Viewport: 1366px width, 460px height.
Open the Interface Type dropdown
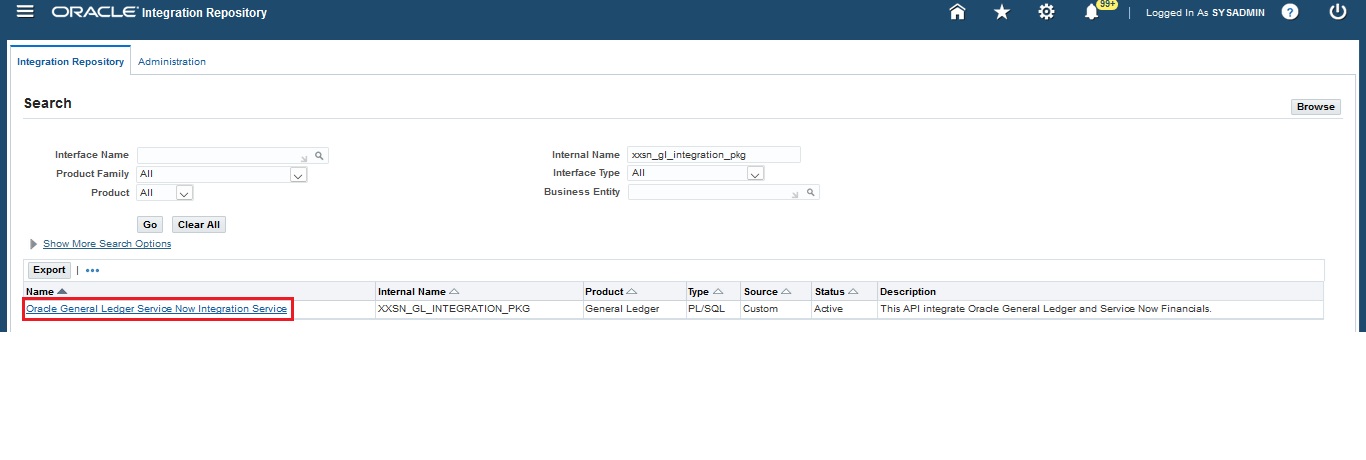[696, 173]
